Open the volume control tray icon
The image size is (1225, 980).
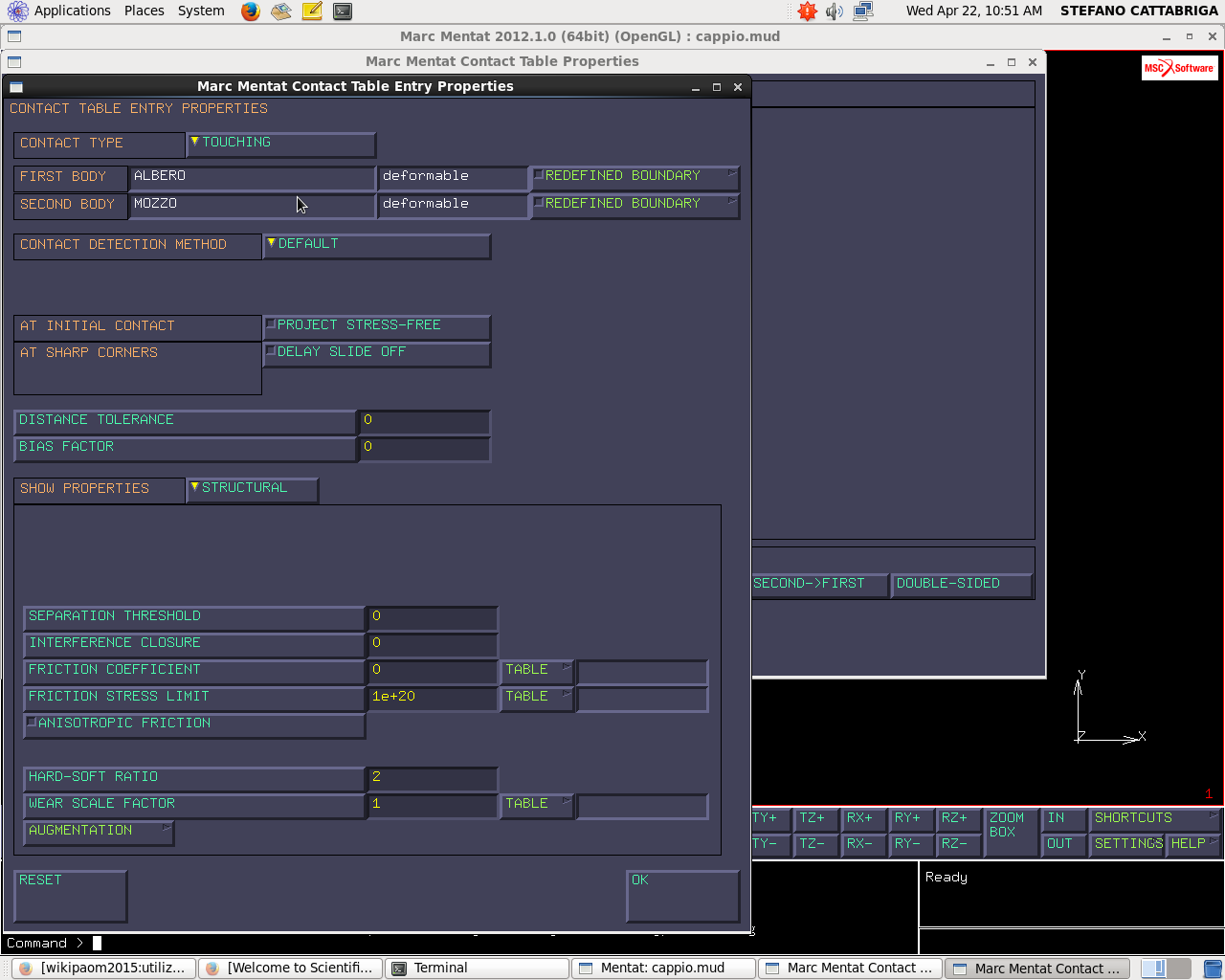(835, 11)
